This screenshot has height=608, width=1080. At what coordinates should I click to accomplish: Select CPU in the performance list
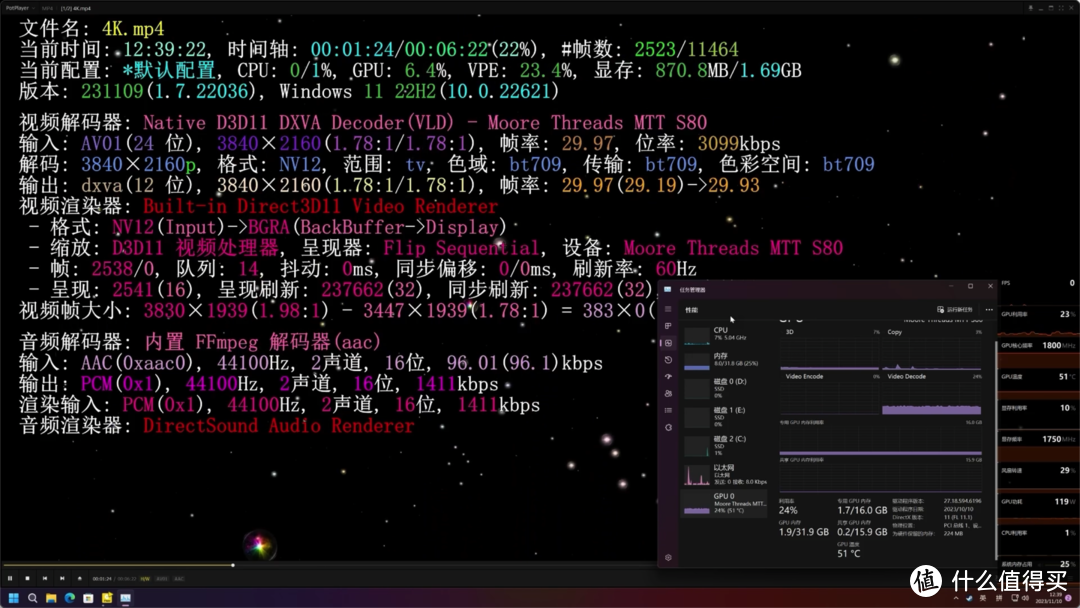(725, 335)
